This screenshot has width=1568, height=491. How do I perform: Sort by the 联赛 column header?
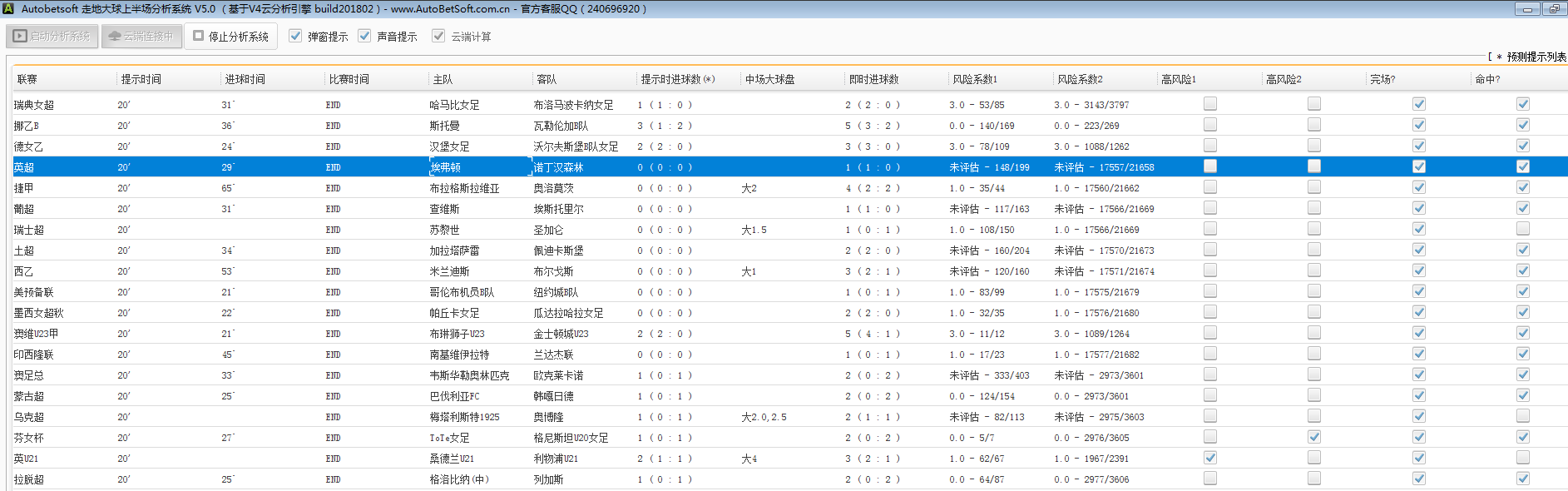(x=27, y=79)
